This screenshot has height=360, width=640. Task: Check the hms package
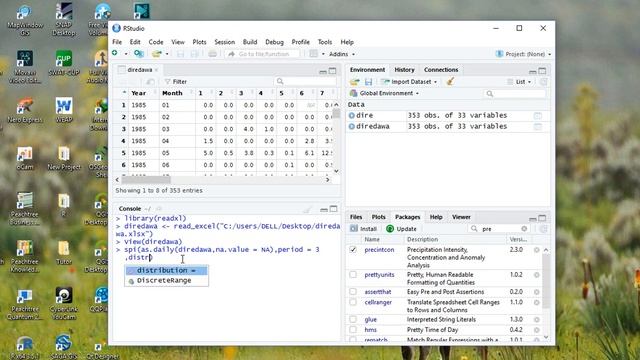tap(353, 329)
